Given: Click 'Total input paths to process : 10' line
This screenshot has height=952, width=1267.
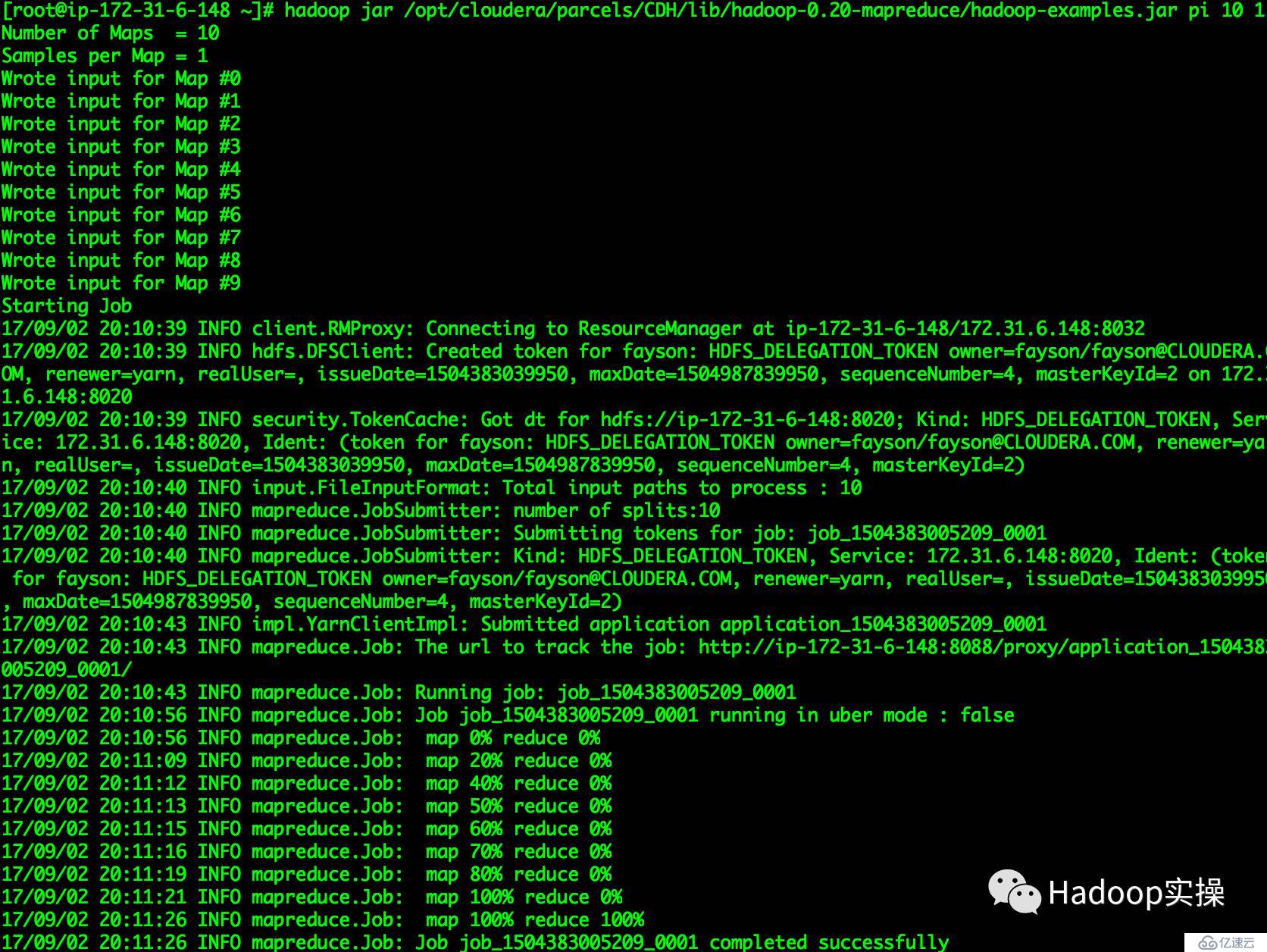Looking at the screenshot, I should (x=432, y=488).
